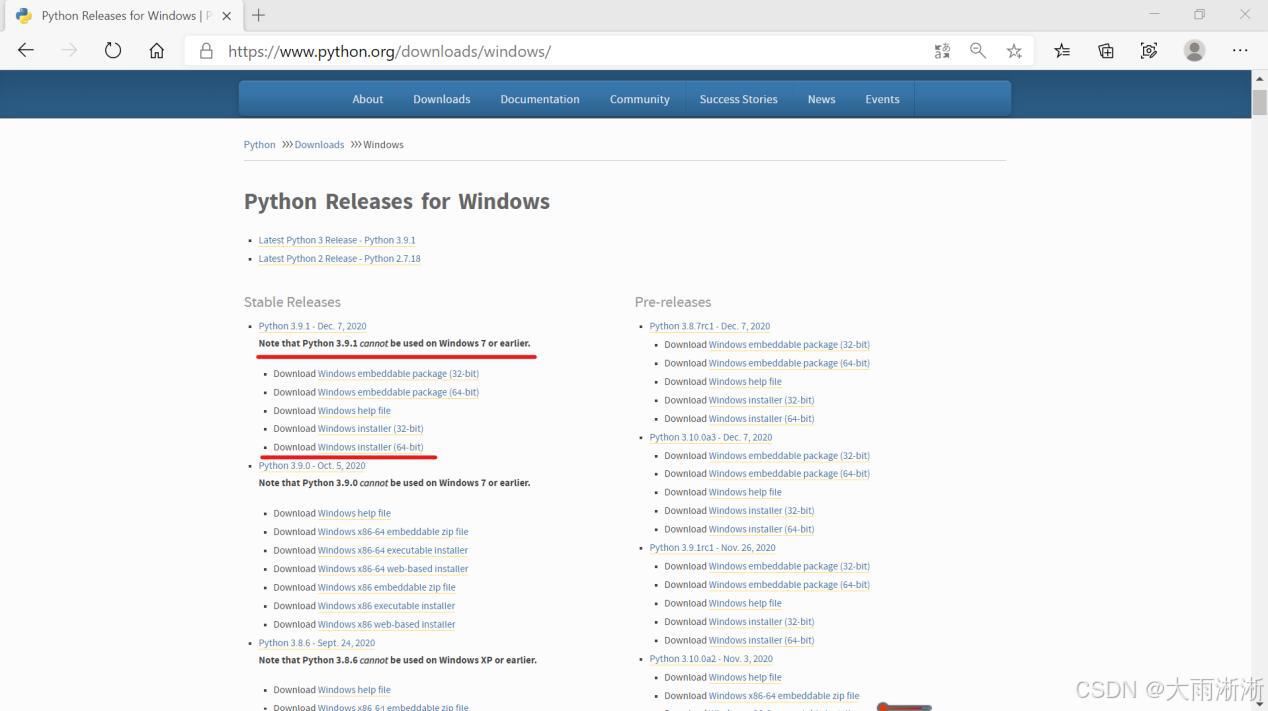1268x711 pixels.
Task: Download Python 3.9.1 Windows installer (64-bit)
Action: pos(370,447)
